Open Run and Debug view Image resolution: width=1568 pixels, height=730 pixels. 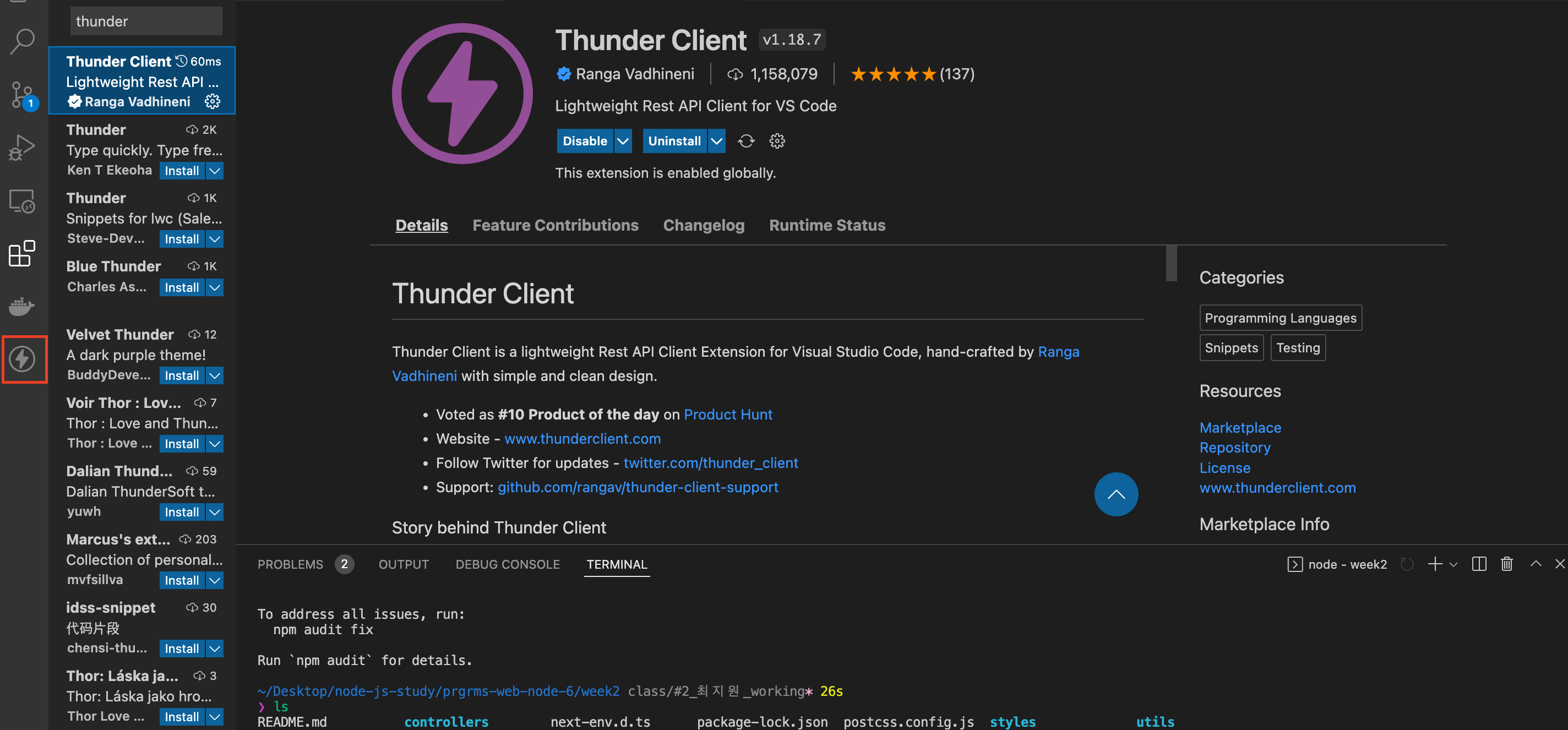23,148
